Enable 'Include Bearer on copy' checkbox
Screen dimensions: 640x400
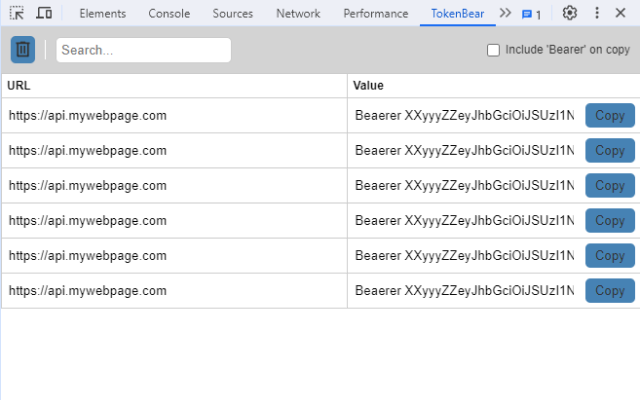point(493,50)
